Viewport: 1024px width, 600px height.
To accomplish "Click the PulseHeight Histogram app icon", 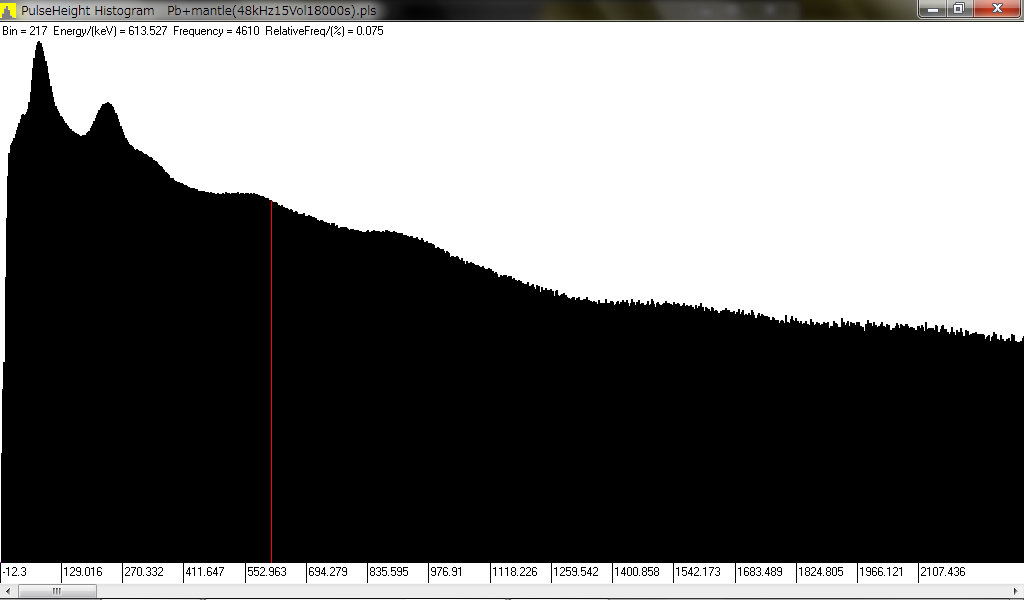I will 9,10.
